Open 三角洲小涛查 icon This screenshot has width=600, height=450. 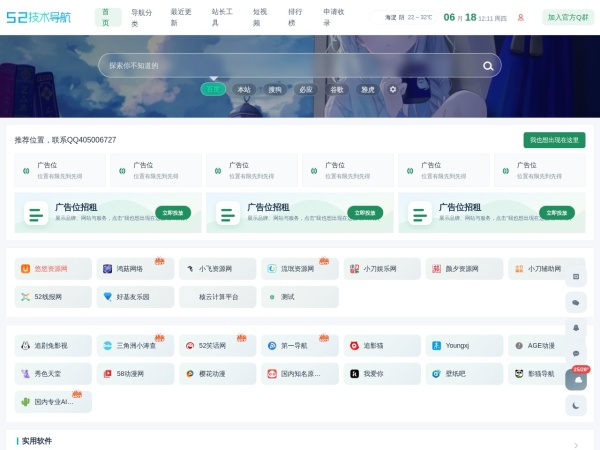click(108, 346)
